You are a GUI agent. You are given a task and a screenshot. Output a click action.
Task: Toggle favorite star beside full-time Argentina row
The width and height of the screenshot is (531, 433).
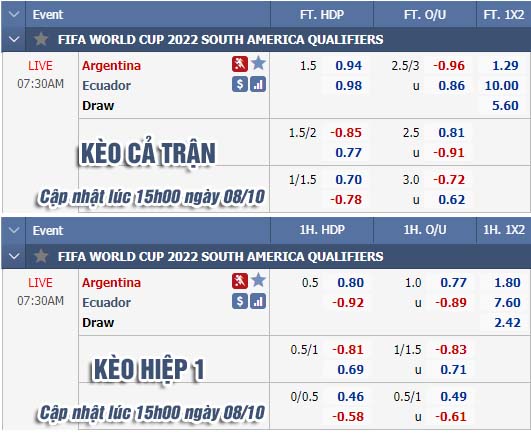pos(258,63)
